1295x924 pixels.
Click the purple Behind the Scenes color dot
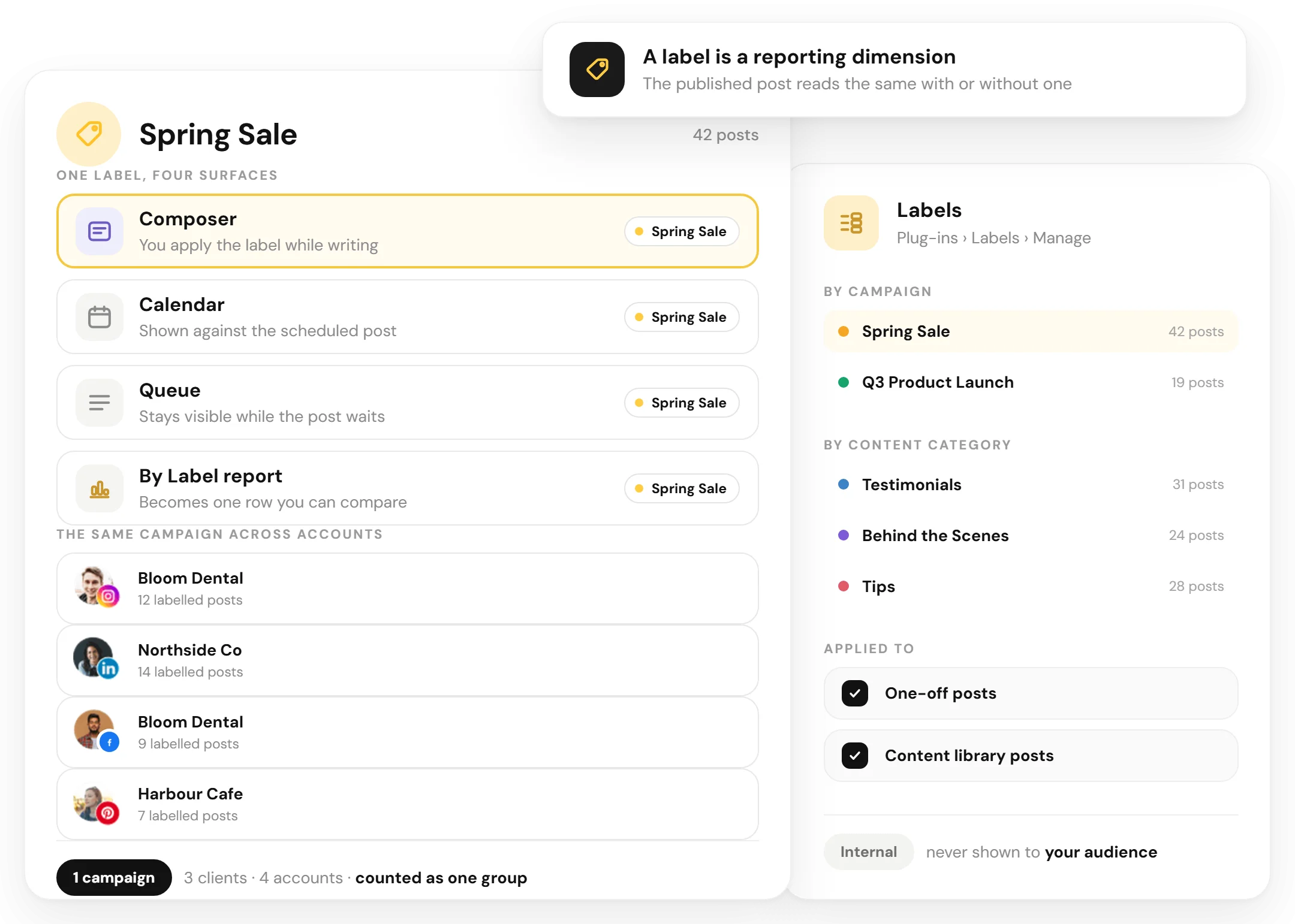(844, 535)
